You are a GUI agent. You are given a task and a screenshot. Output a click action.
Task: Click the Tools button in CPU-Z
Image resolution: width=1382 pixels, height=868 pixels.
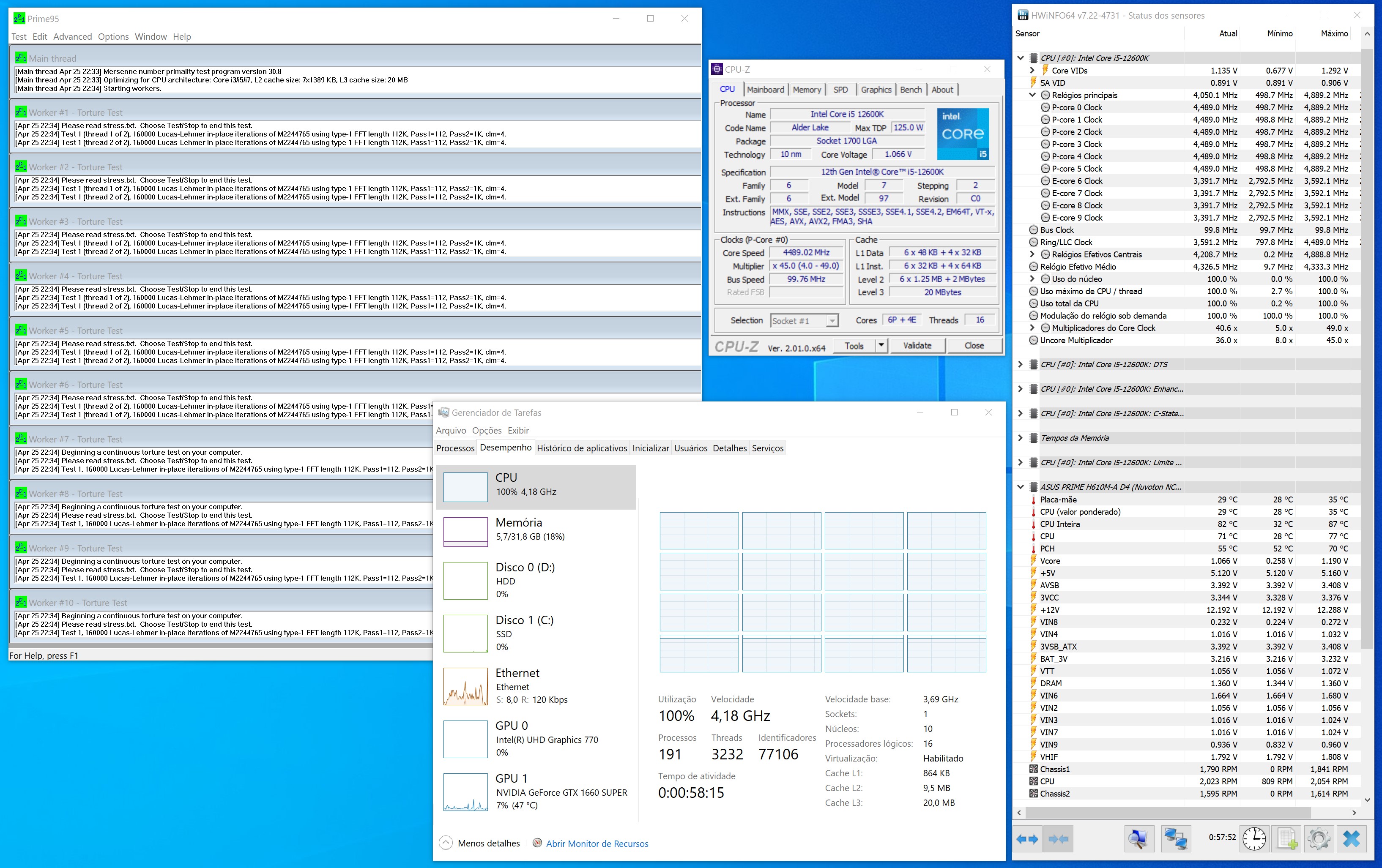[x=854, y=345]
